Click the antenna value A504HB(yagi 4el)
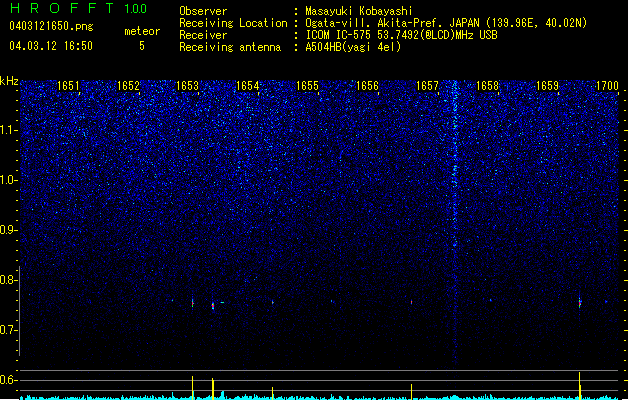This screenshot has height=400, width=629. pos(353,47)
